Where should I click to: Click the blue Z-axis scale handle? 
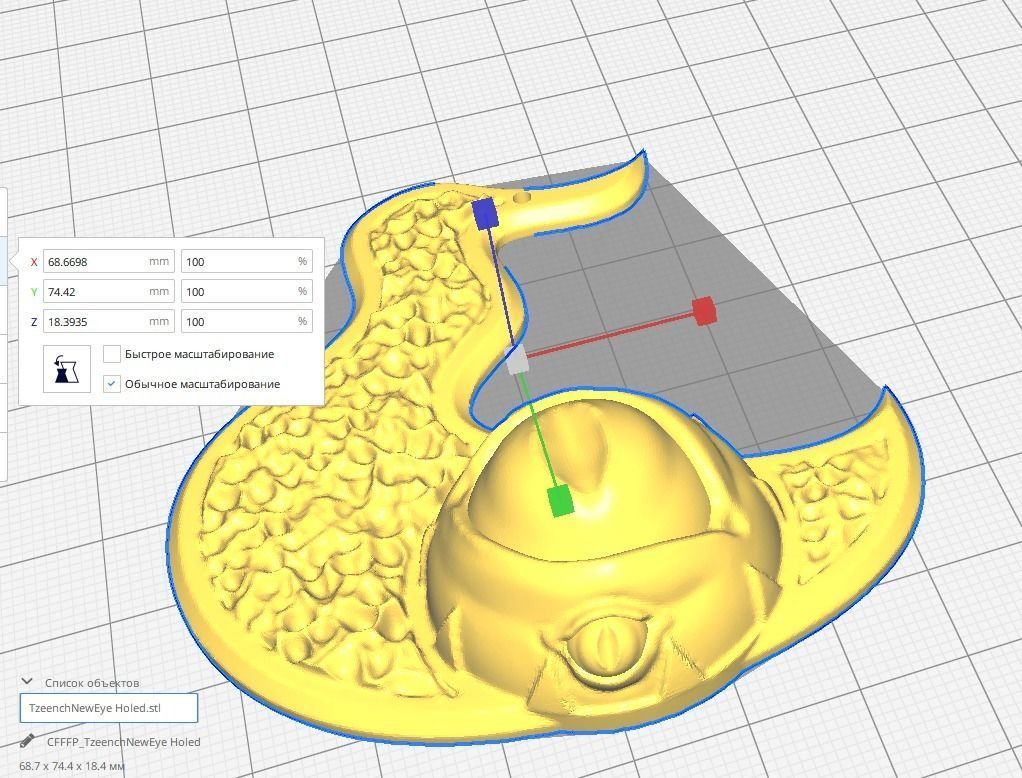pos(486,214)
